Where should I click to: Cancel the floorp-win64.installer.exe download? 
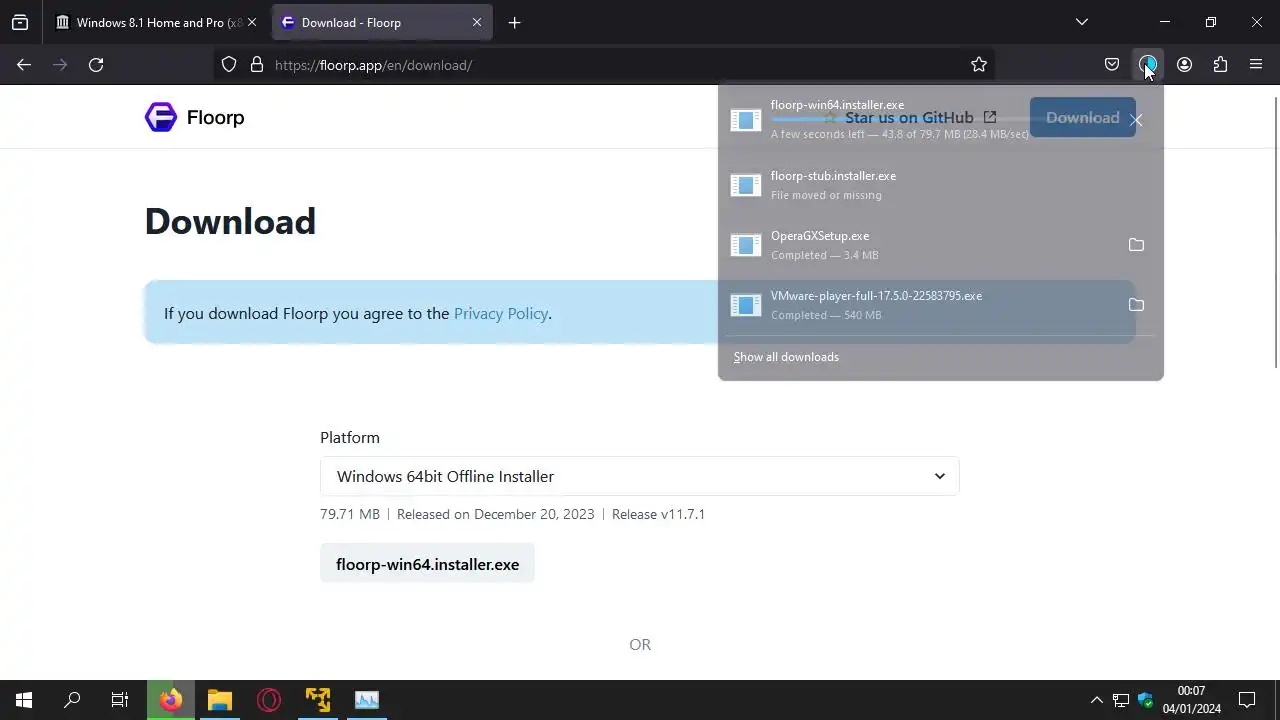click(1136, 120)
